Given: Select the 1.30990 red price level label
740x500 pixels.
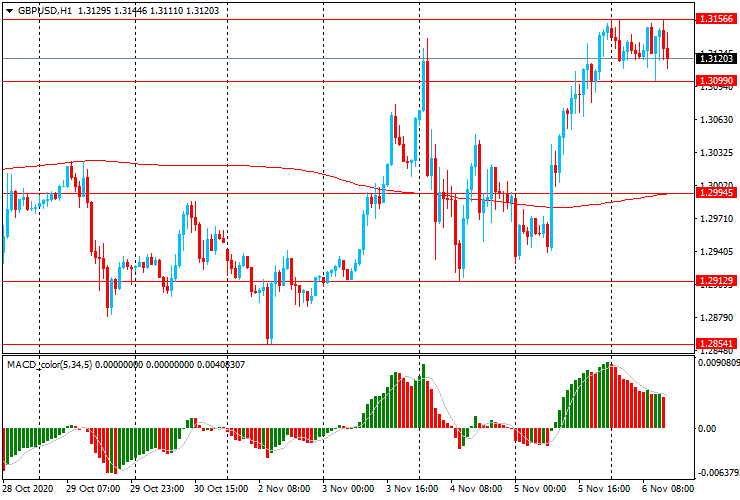Looking at the screenshot, I should pyautogui.click(x=716, y=81).
